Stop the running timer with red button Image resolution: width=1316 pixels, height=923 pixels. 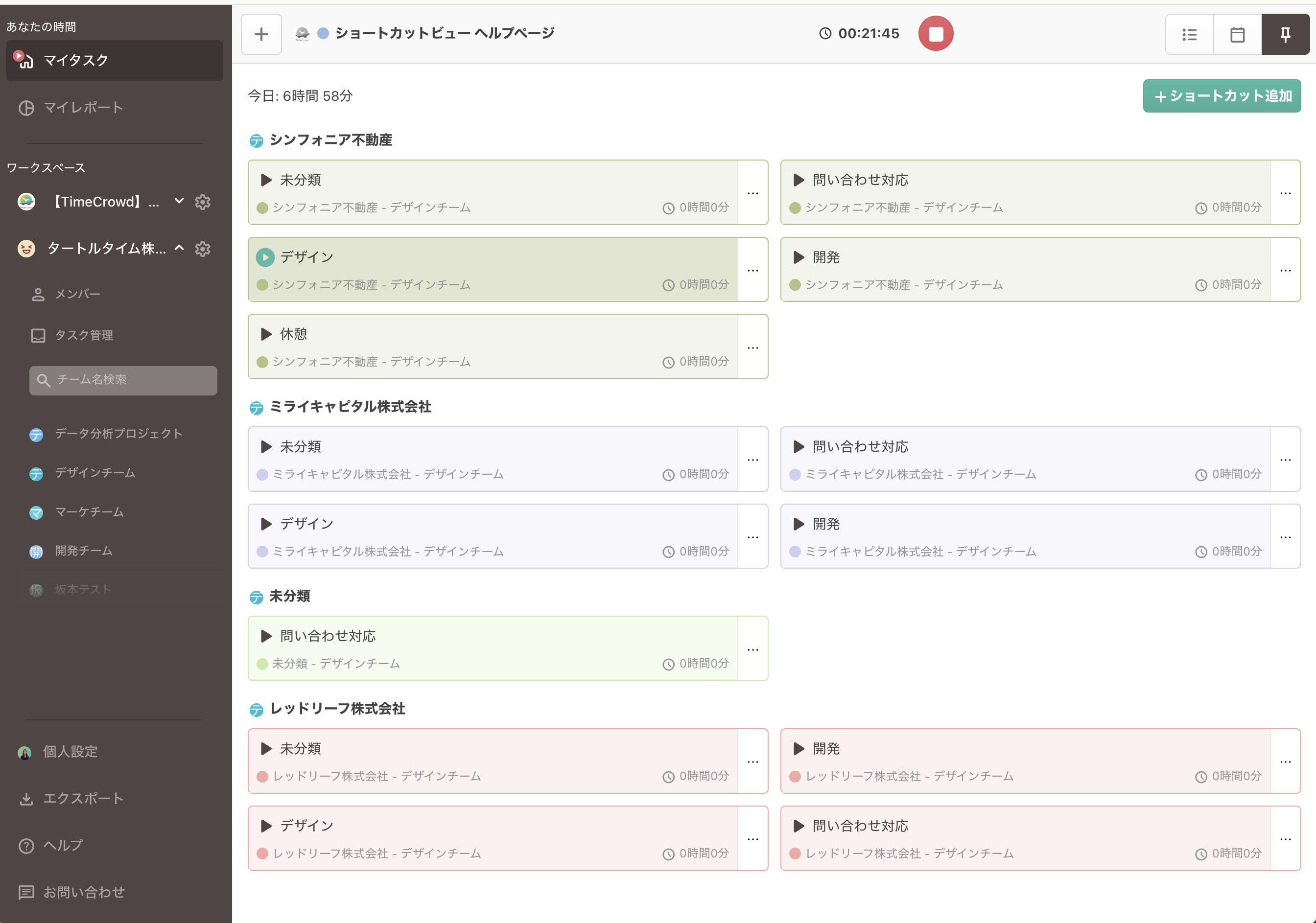tap(936, 34)
